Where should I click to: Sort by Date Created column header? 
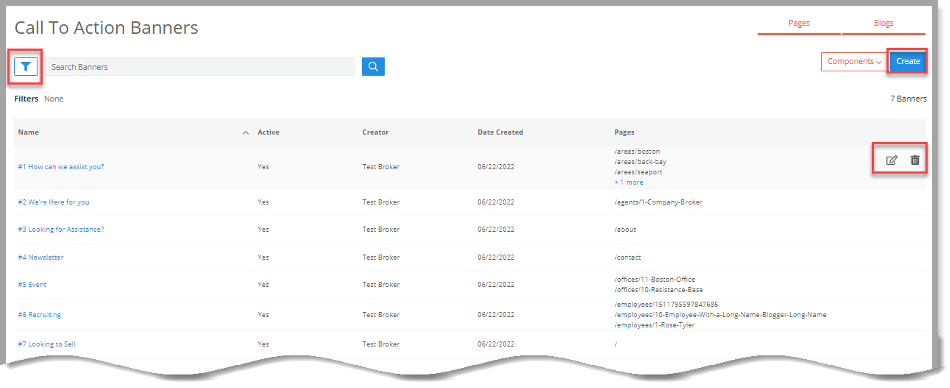click(500, 132)
